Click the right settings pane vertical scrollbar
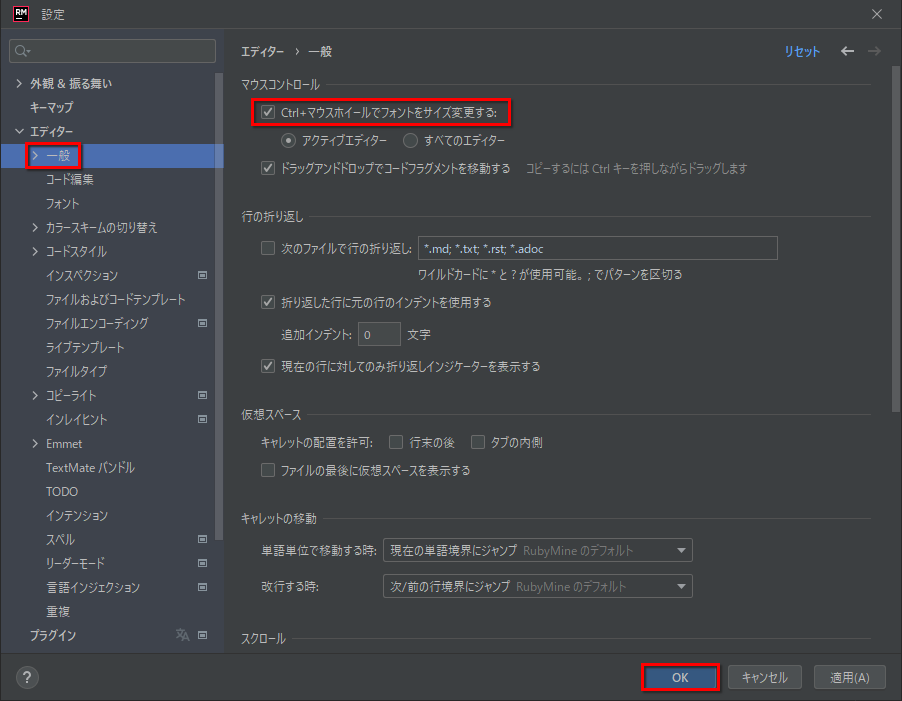 [x=896, y=239]
